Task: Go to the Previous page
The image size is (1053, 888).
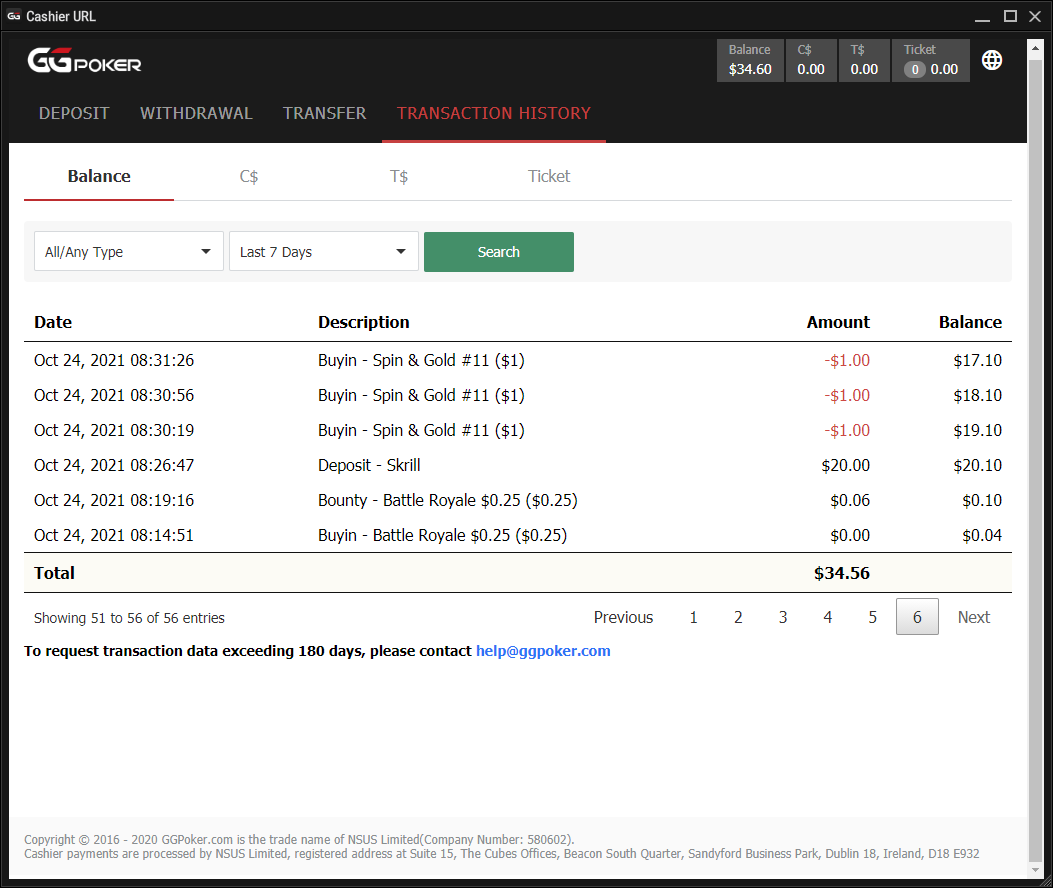Action: (623, 617)
